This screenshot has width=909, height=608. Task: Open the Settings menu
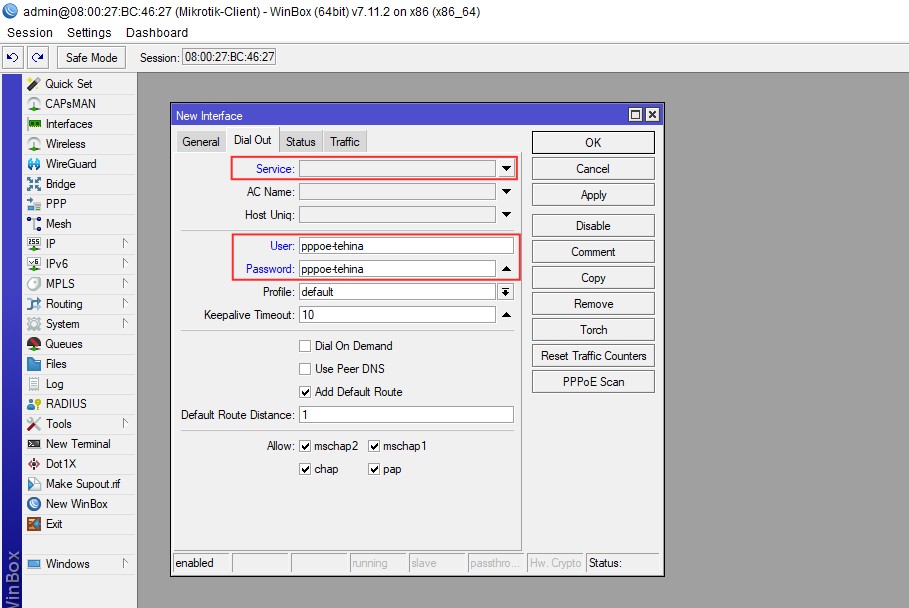pyautogui.click(x=89, y=33)
